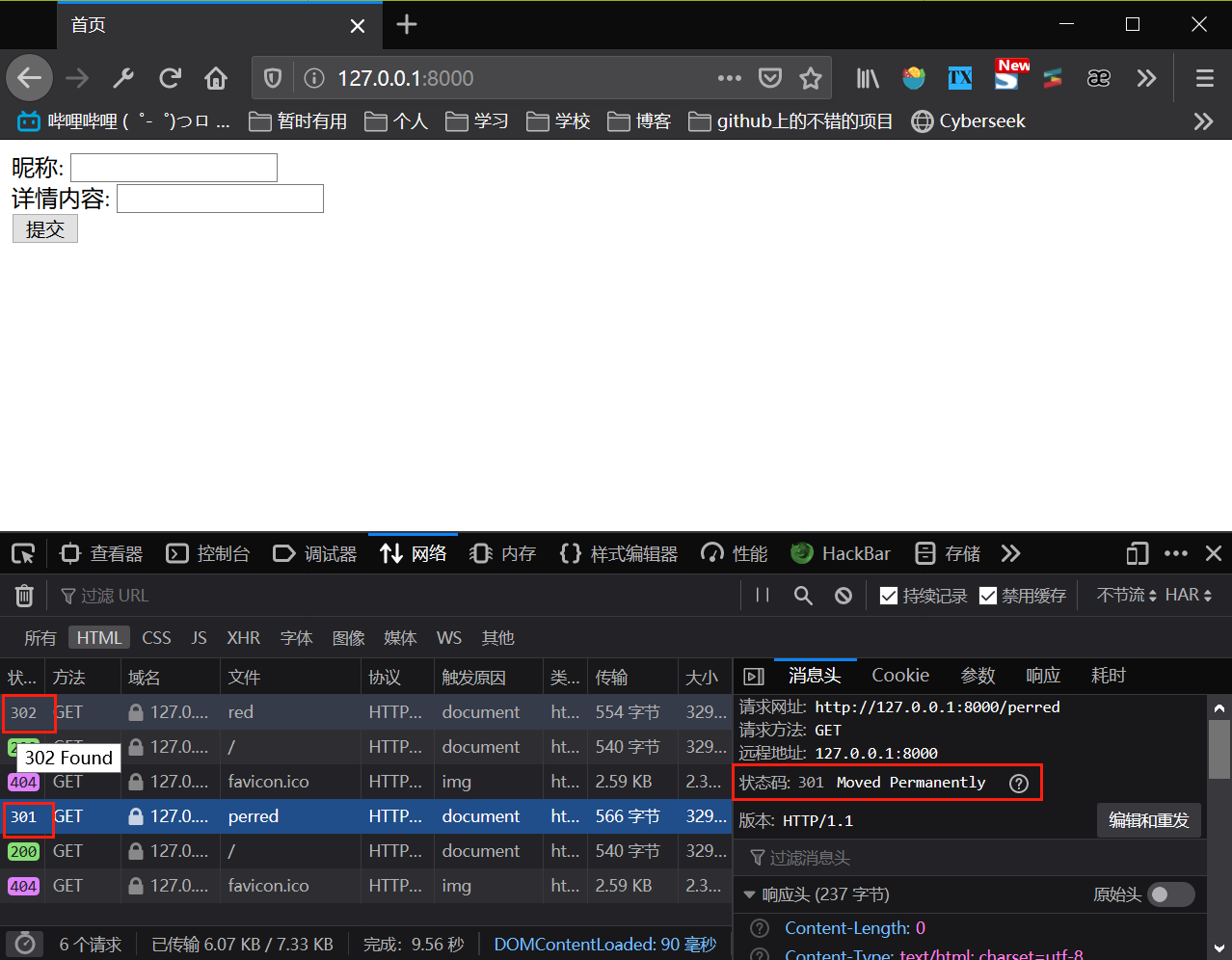
Task: Collapse the 响应头 section
Action: (749, 894)
